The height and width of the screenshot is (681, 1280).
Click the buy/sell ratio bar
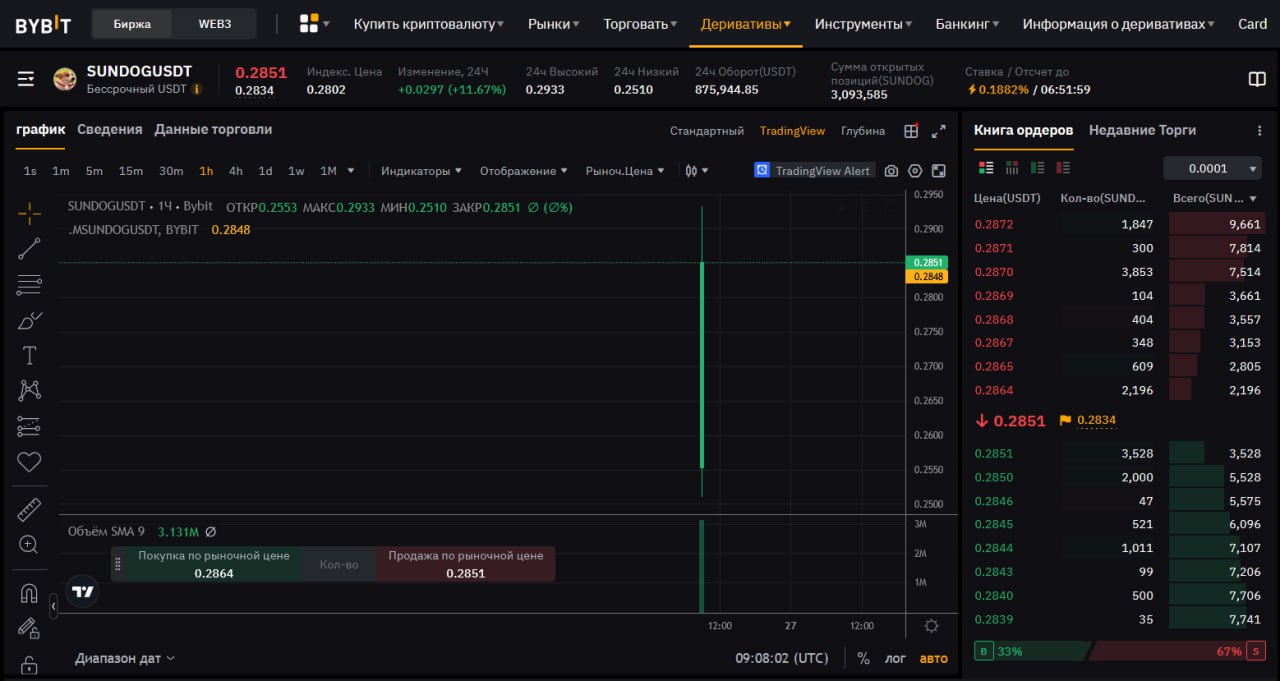point(1120,651)
